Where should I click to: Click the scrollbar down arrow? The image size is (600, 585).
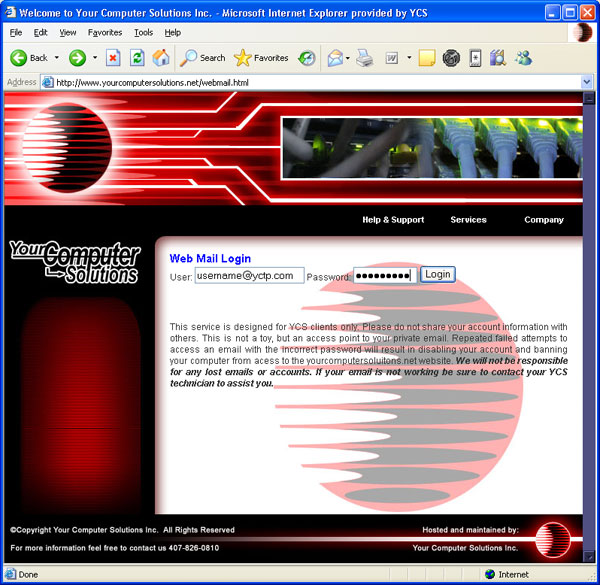click(x=589, y=556)
